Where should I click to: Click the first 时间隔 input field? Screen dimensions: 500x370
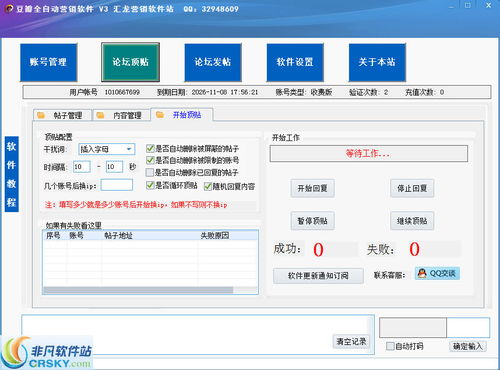(82, 167)
